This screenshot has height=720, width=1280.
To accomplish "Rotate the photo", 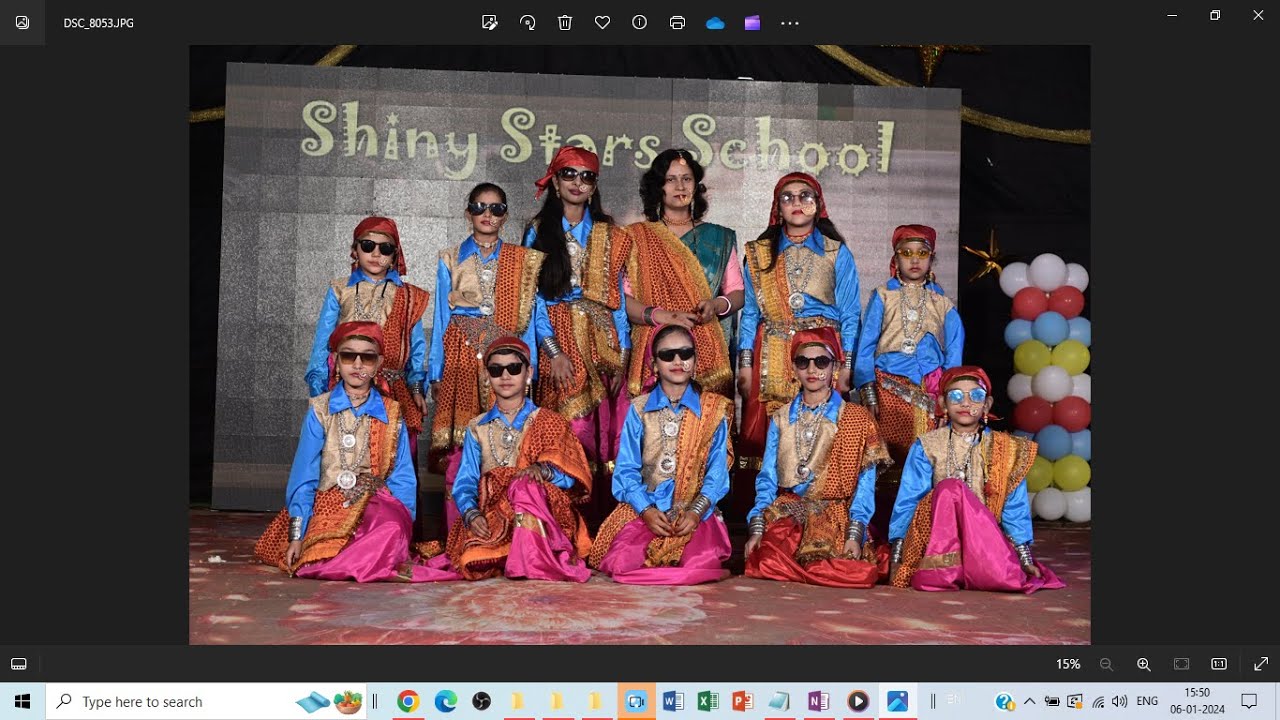I will 527,22.
